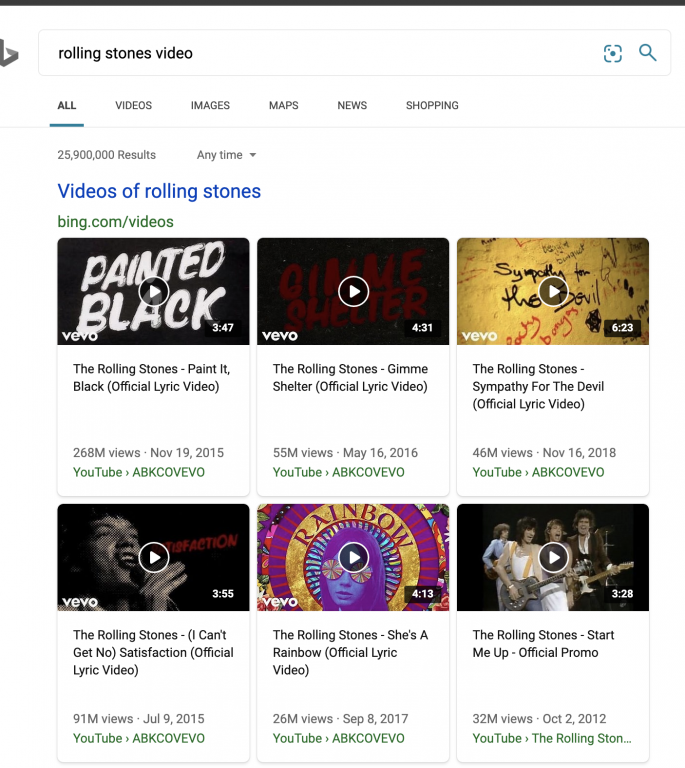This screenshot has height=768, width=685.
Task: Open visual search camera icon
Action: [613, 53]
